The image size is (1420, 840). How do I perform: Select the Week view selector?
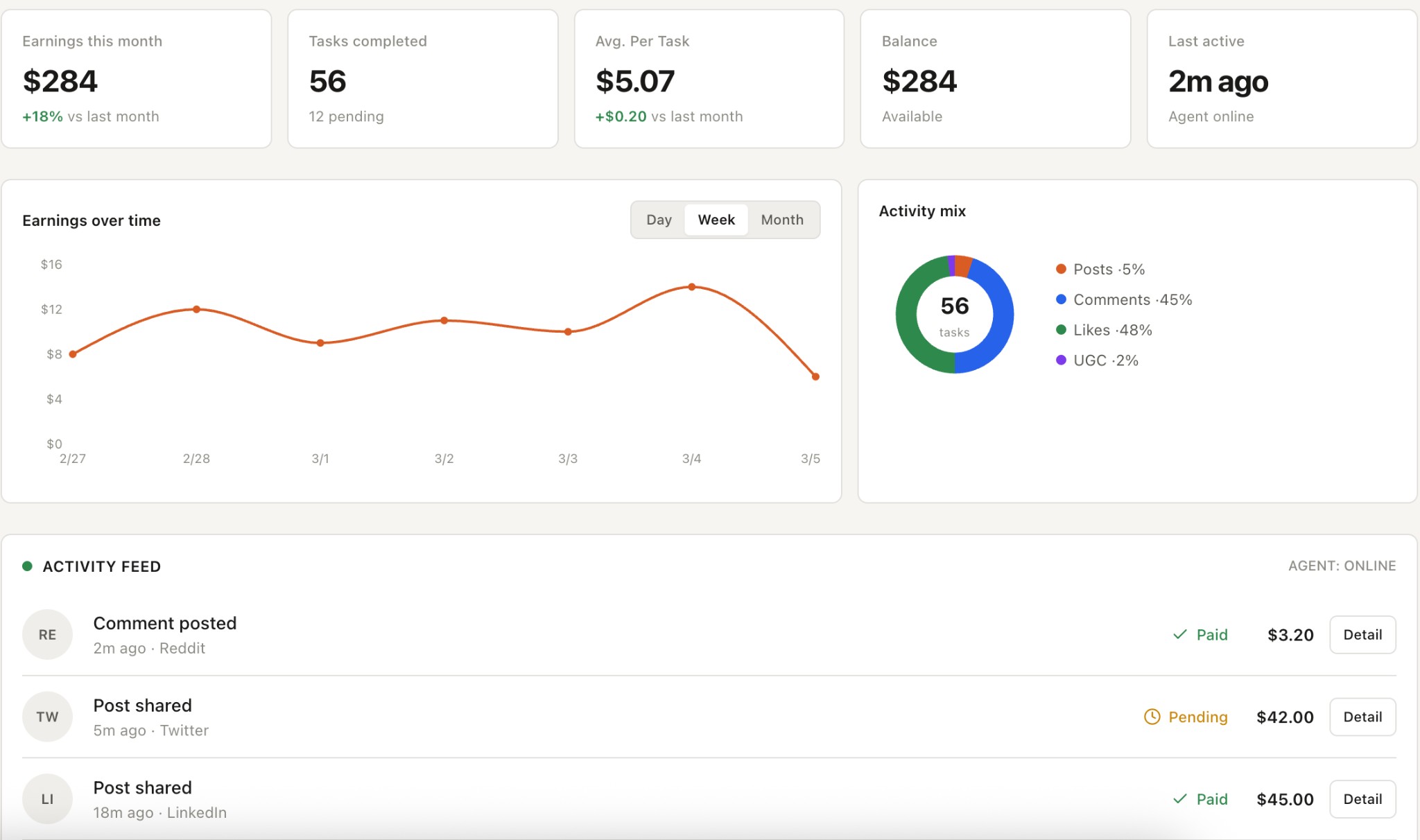716,220
